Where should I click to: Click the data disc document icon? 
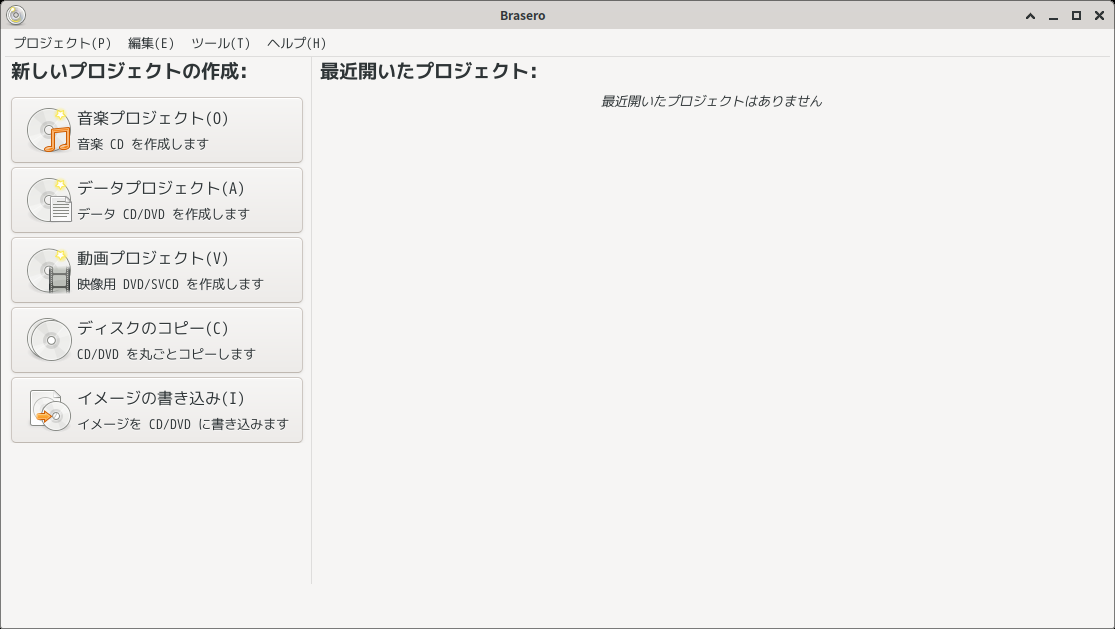49,200
